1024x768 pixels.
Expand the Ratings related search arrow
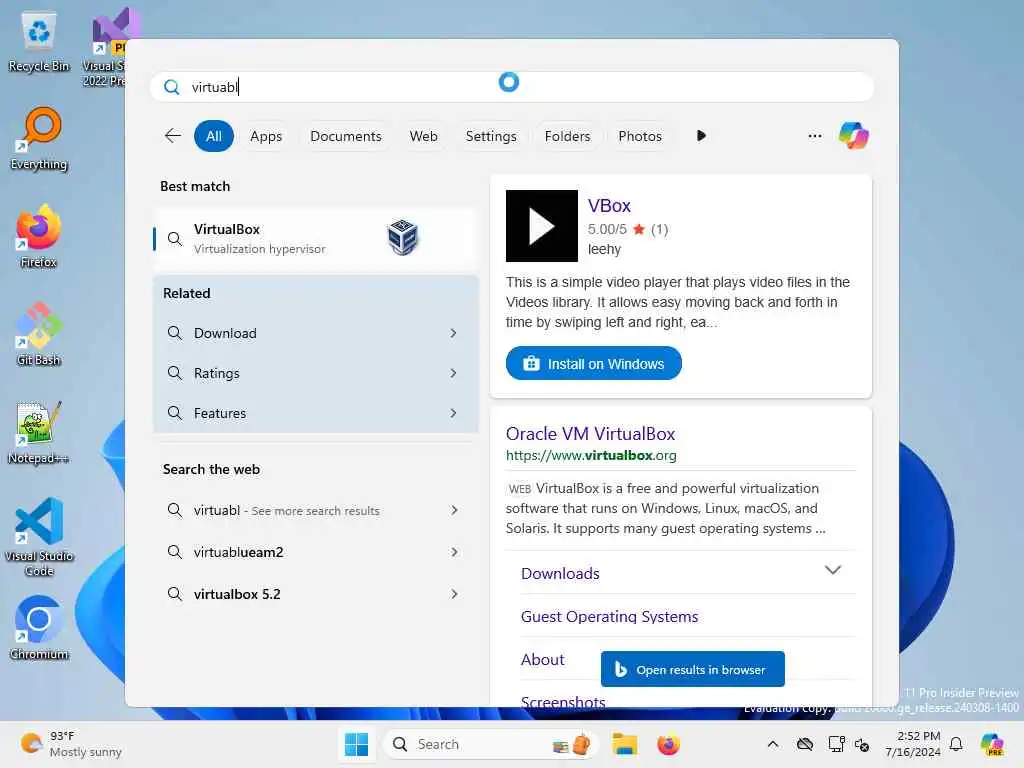coord(453,373)
